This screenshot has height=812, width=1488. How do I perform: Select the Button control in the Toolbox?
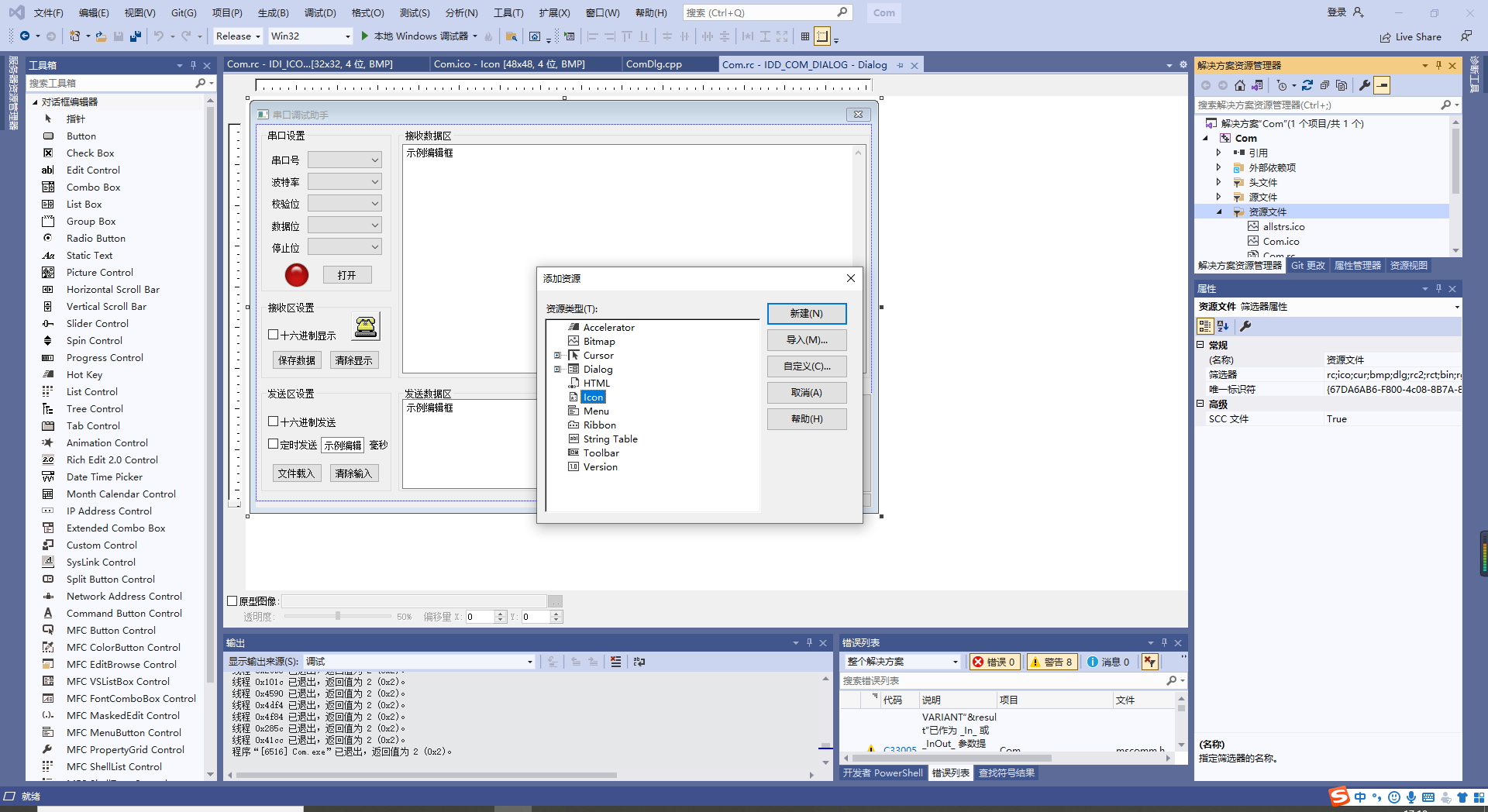point(80,136)
